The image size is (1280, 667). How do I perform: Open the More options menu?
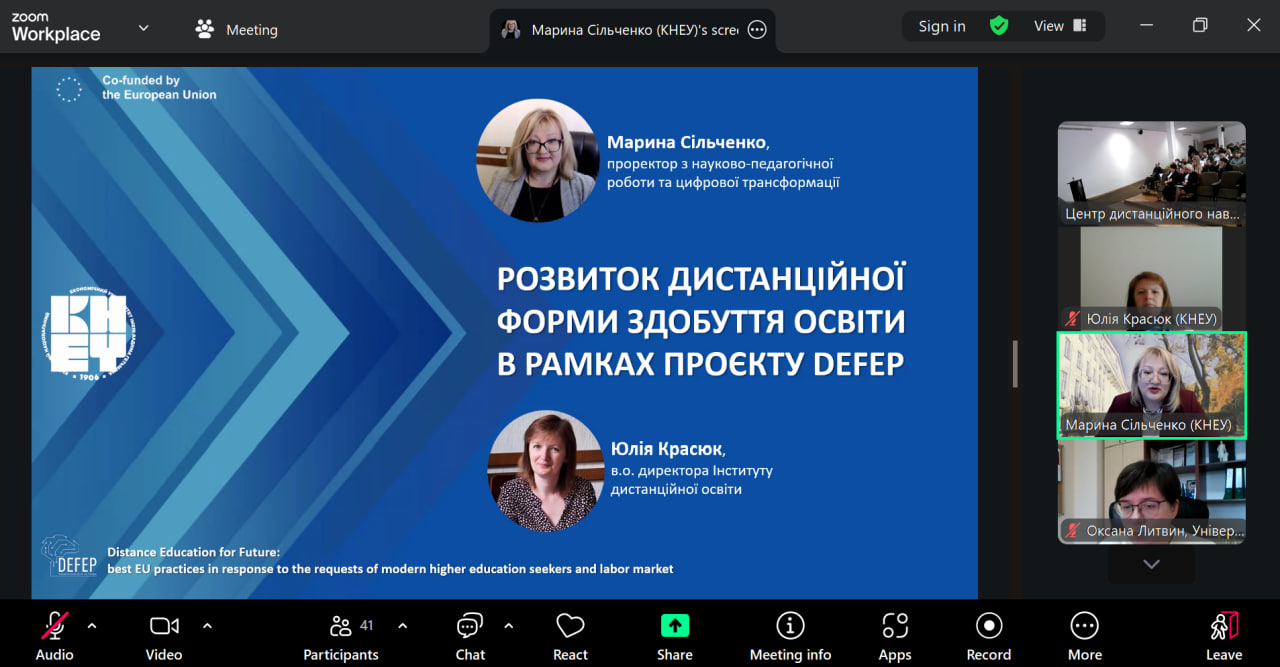coord(1085,634)
